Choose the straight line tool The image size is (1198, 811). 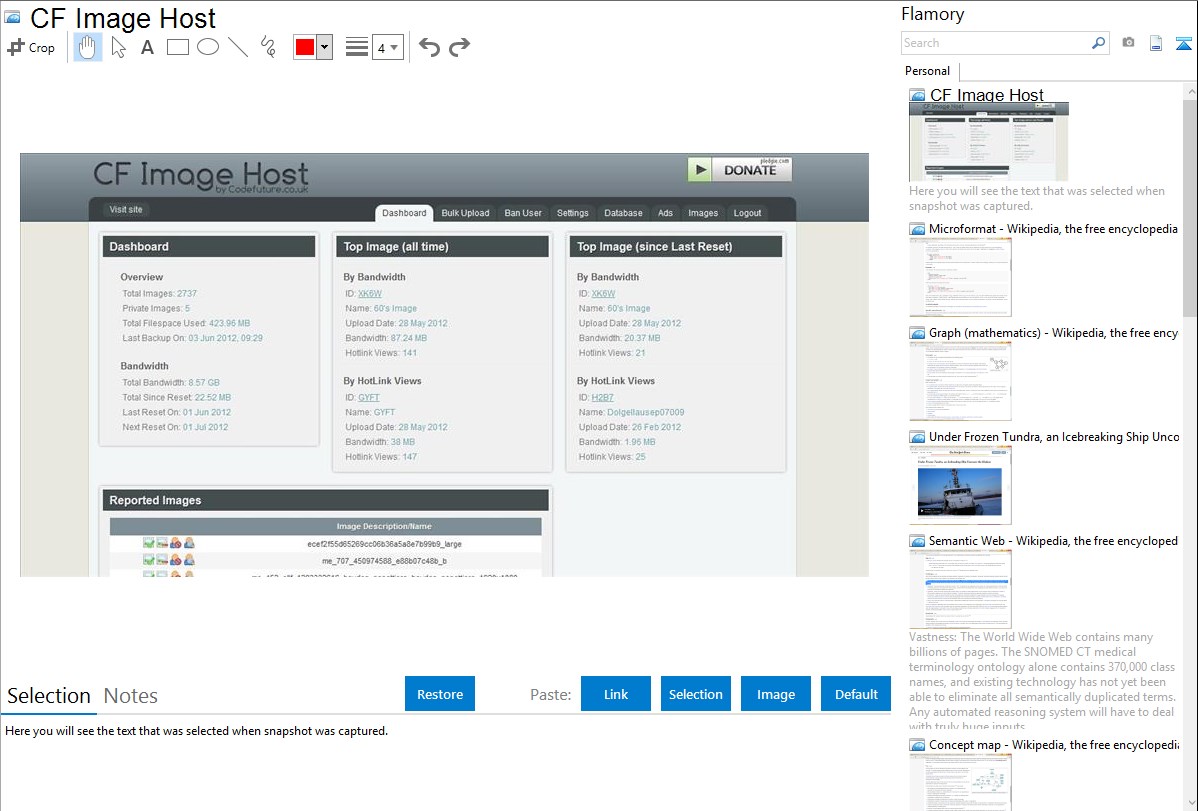238,47
